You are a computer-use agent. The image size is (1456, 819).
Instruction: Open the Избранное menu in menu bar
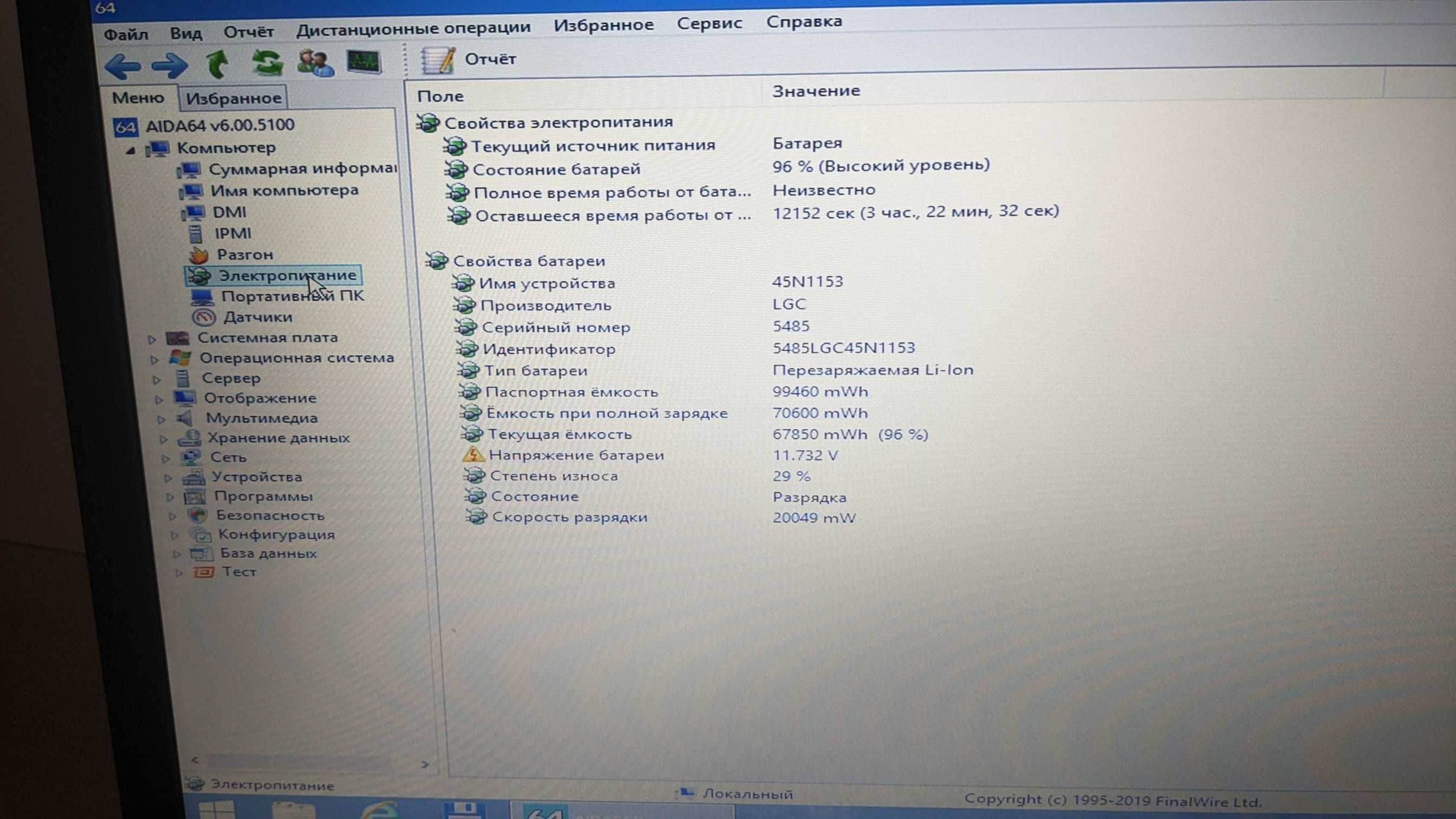coord(603,25)
